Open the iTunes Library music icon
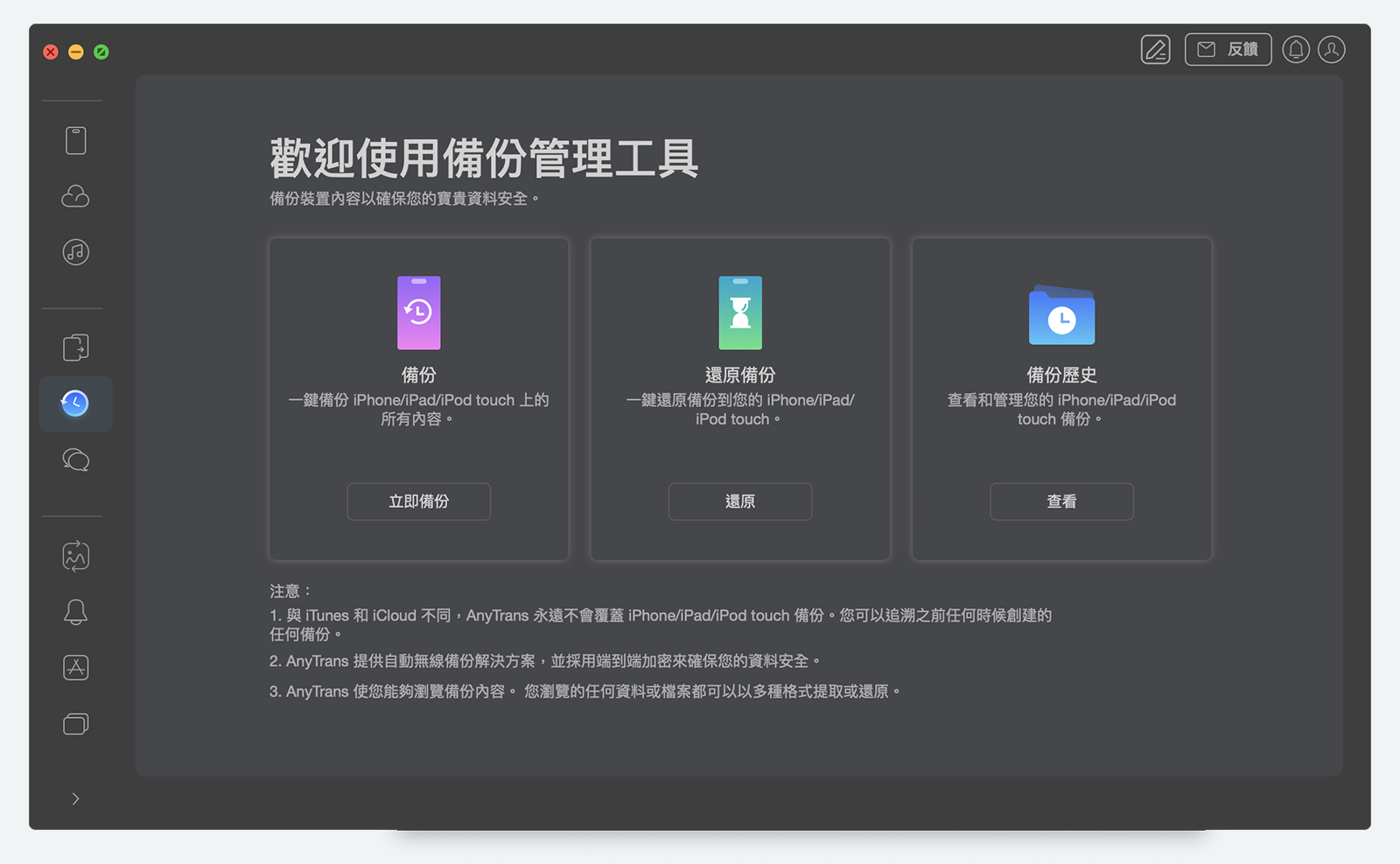 point(76,252)
